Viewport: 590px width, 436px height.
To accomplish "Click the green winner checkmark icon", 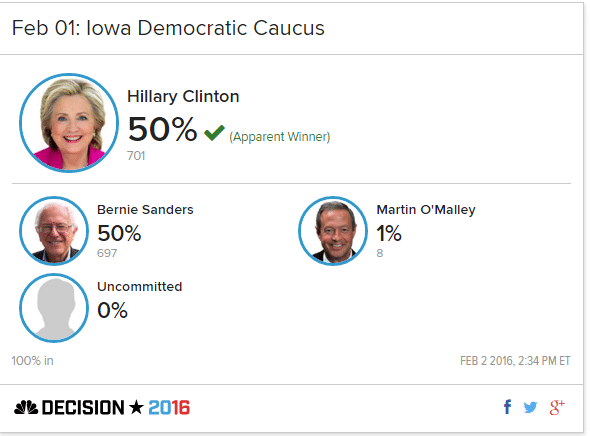I will pyautogui.click(x=214, y=133).
